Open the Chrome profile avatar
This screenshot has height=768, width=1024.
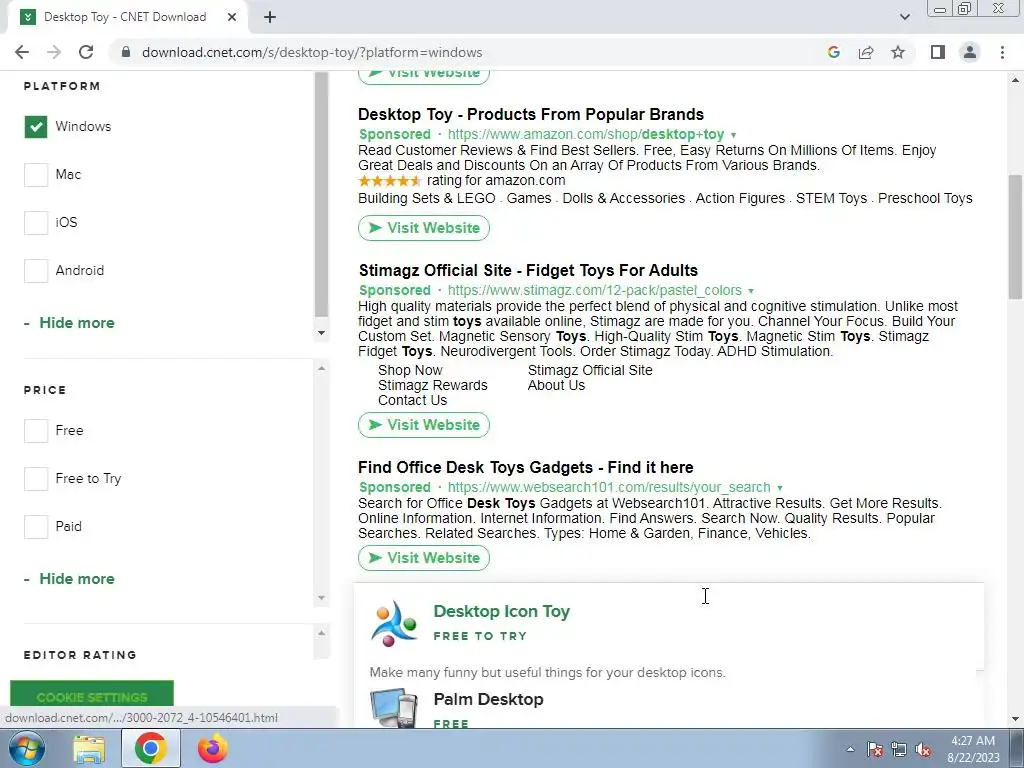[970, 52]
